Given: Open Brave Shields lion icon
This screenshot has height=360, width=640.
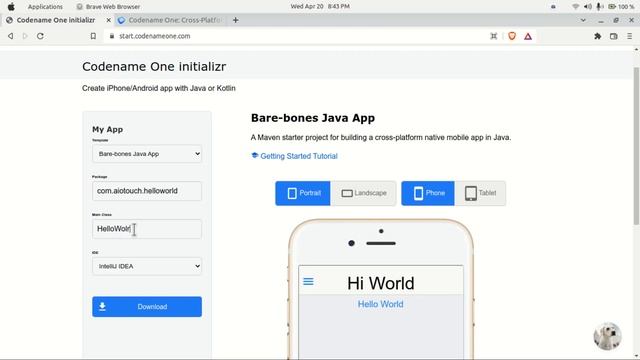Looking at the screenshot, I should tap(512, 36).
